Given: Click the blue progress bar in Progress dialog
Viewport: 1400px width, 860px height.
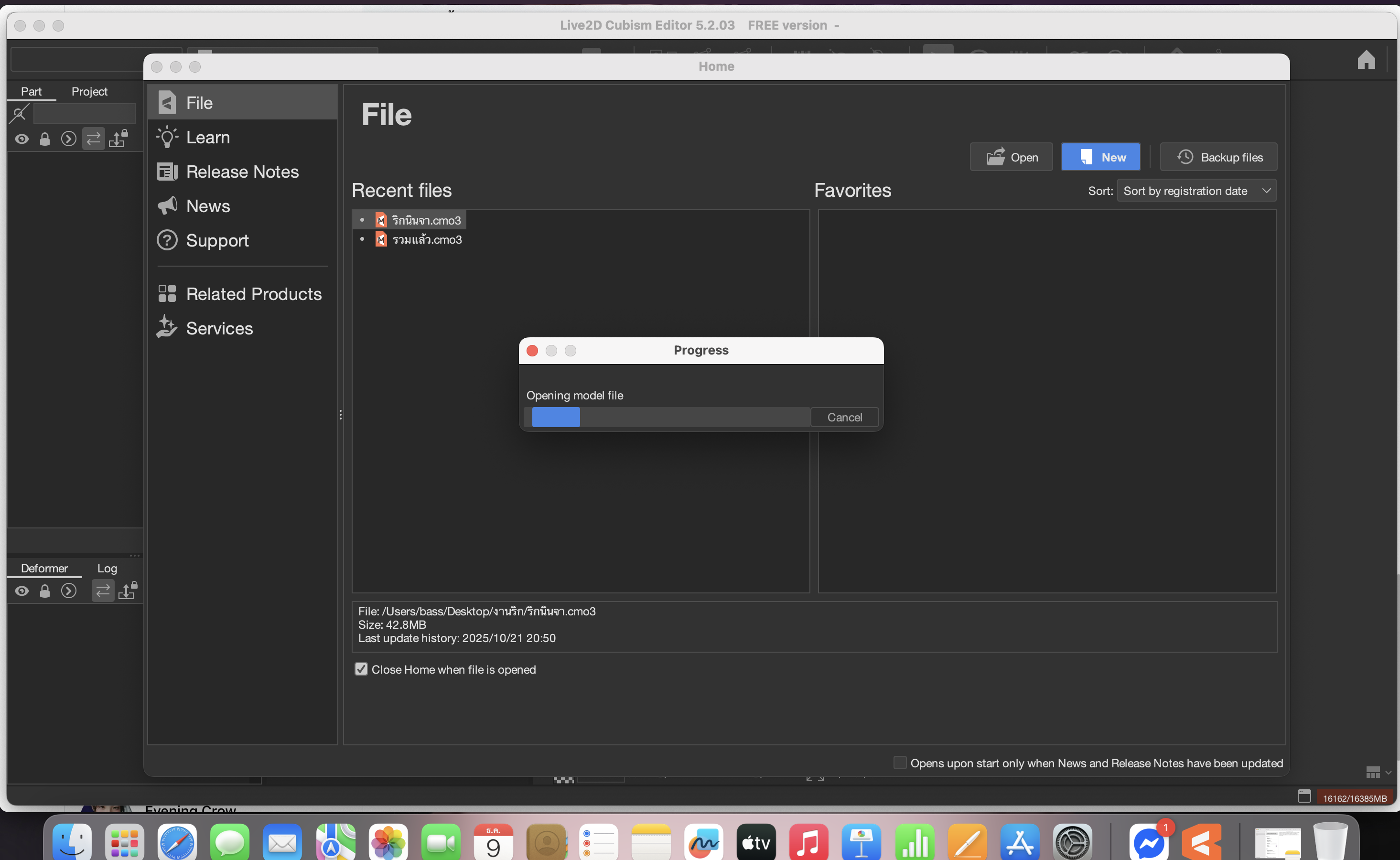Looking at the screenshot, I should coord(556,417).
